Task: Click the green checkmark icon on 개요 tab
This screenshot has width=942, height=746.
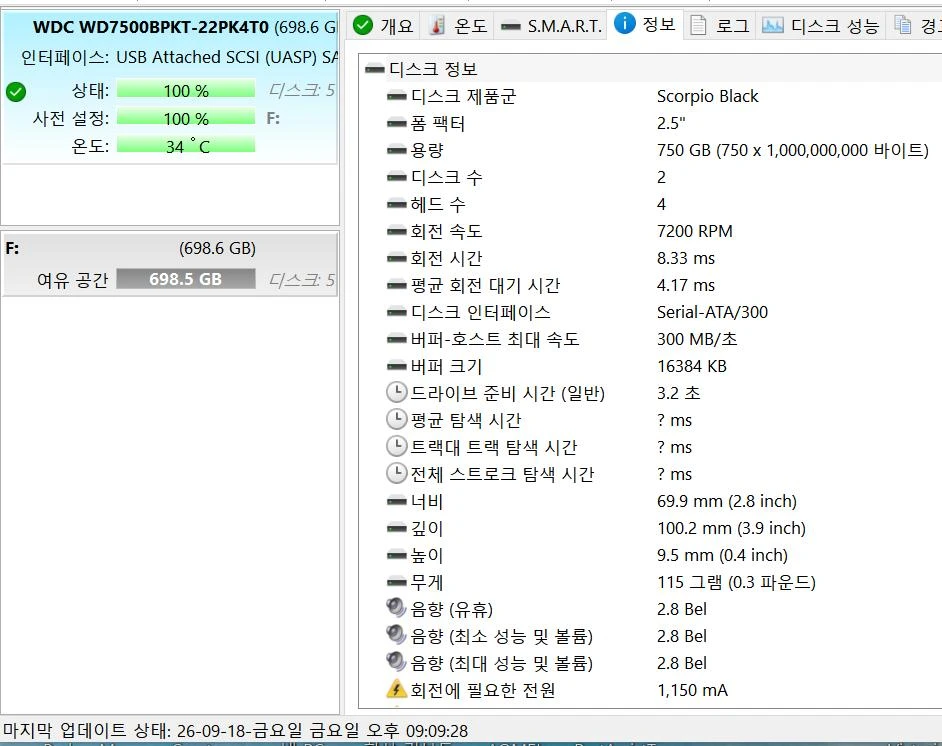Action: pyautogui.click(x=363, y=25)
